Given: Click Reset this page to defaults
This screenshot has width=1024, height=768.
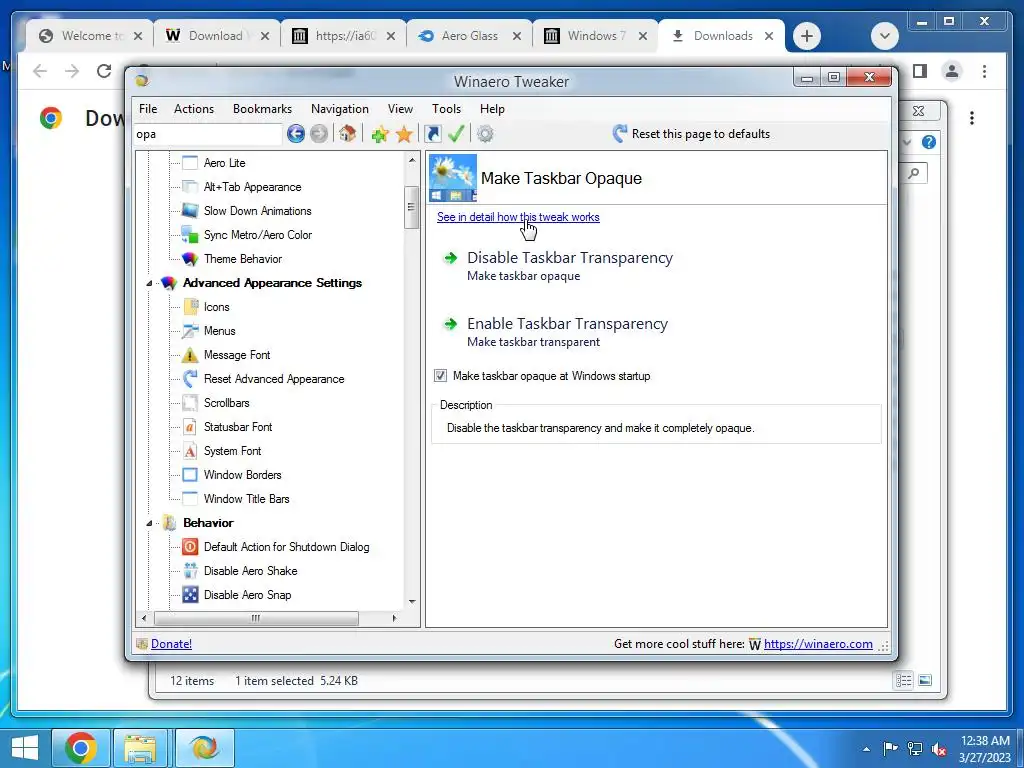Looking at the screenshot, I should [x=692, y=134].
